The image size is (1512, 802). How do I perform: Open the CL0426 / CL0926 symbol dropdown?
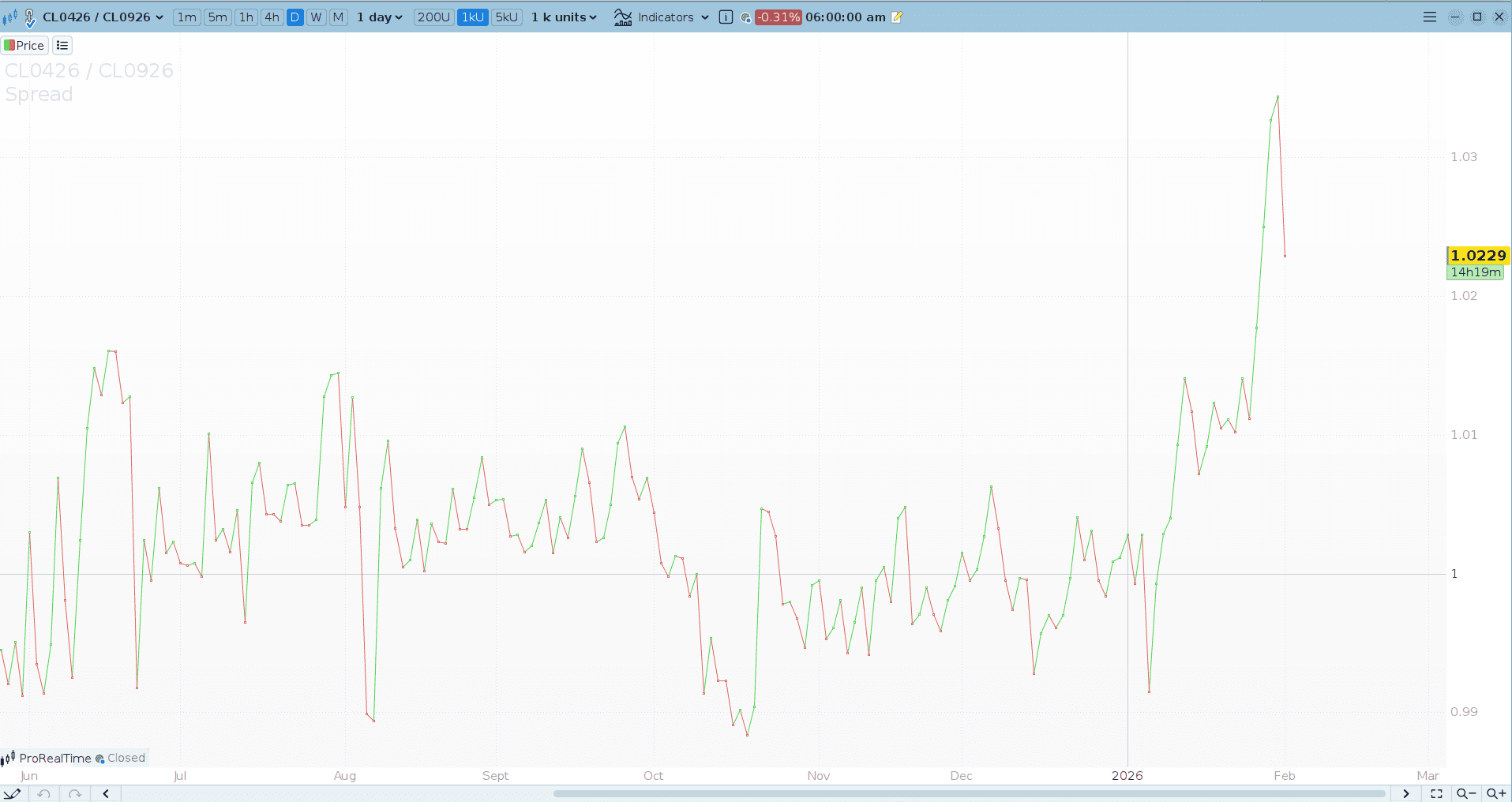(103, 17)
